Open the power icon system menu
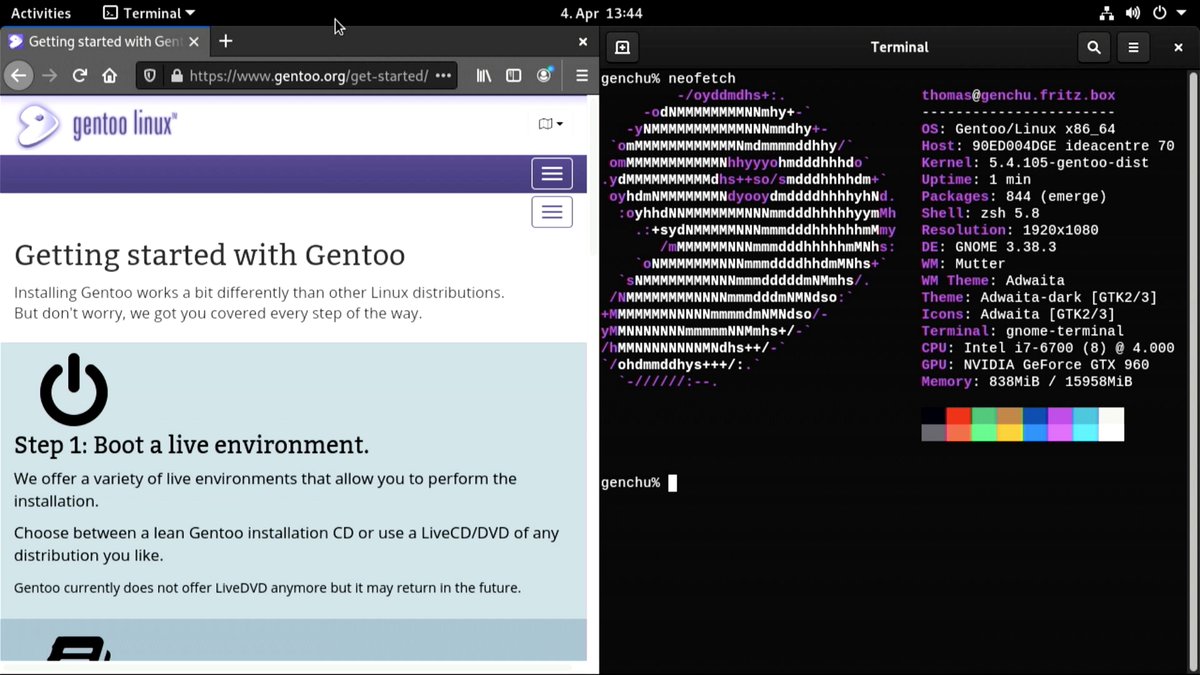The width and height of the screenshot is (1200, 675). tap(1159, 13)
